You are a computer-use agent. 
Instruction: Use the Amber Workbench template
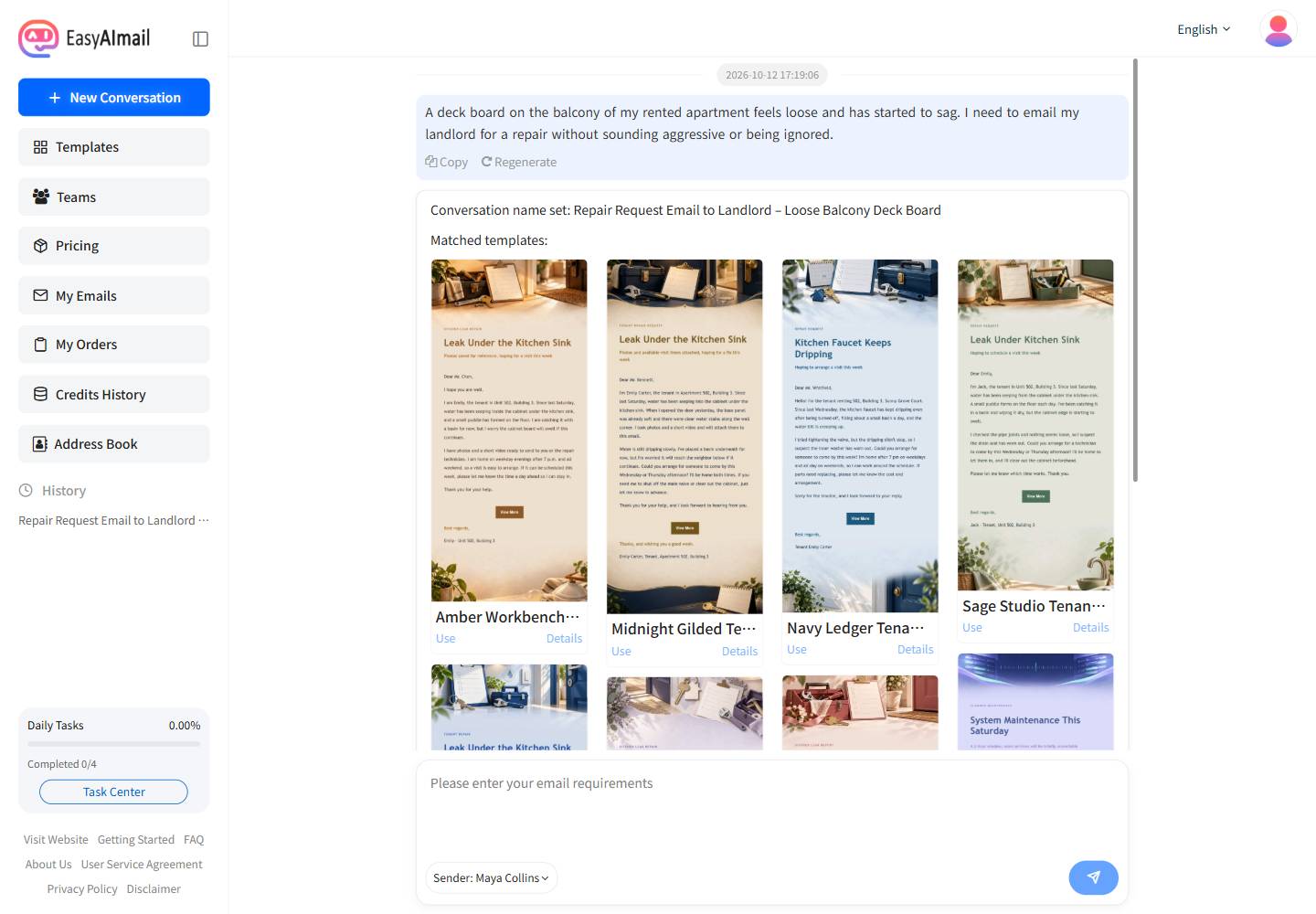[x=445, y=638]
